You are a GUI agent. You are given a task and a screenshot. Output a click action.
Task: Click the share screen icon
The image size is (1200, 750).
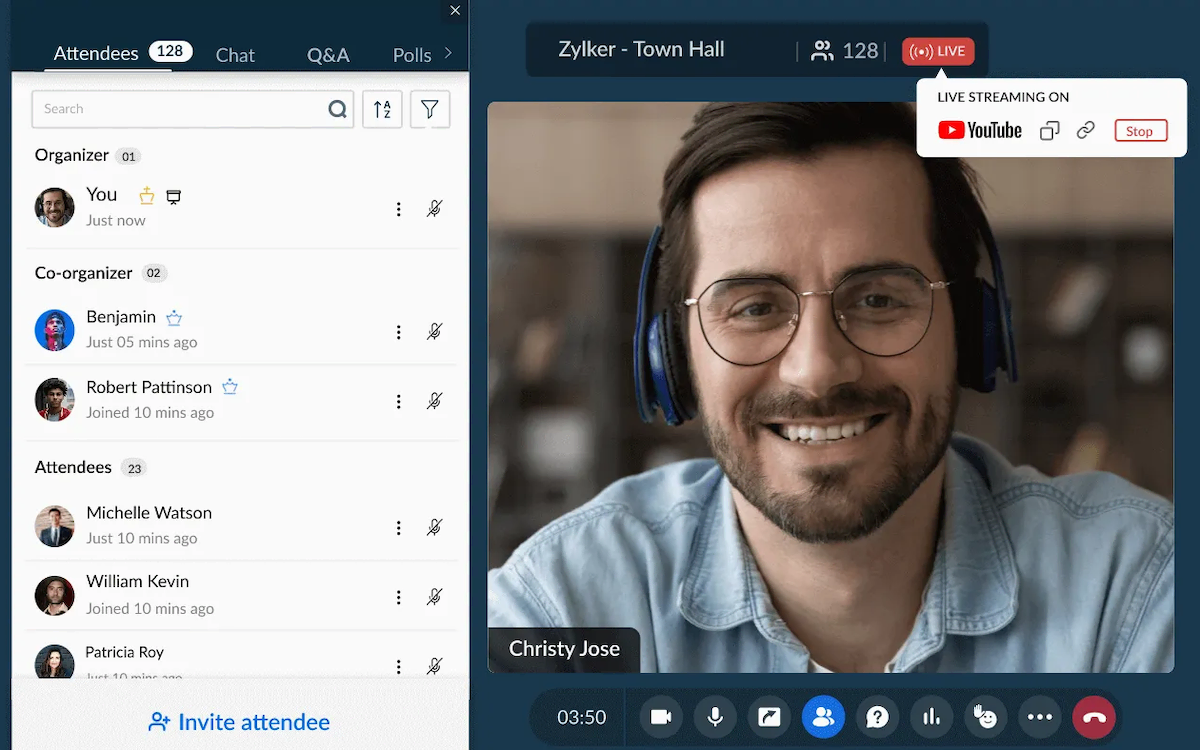click(769, 717)
